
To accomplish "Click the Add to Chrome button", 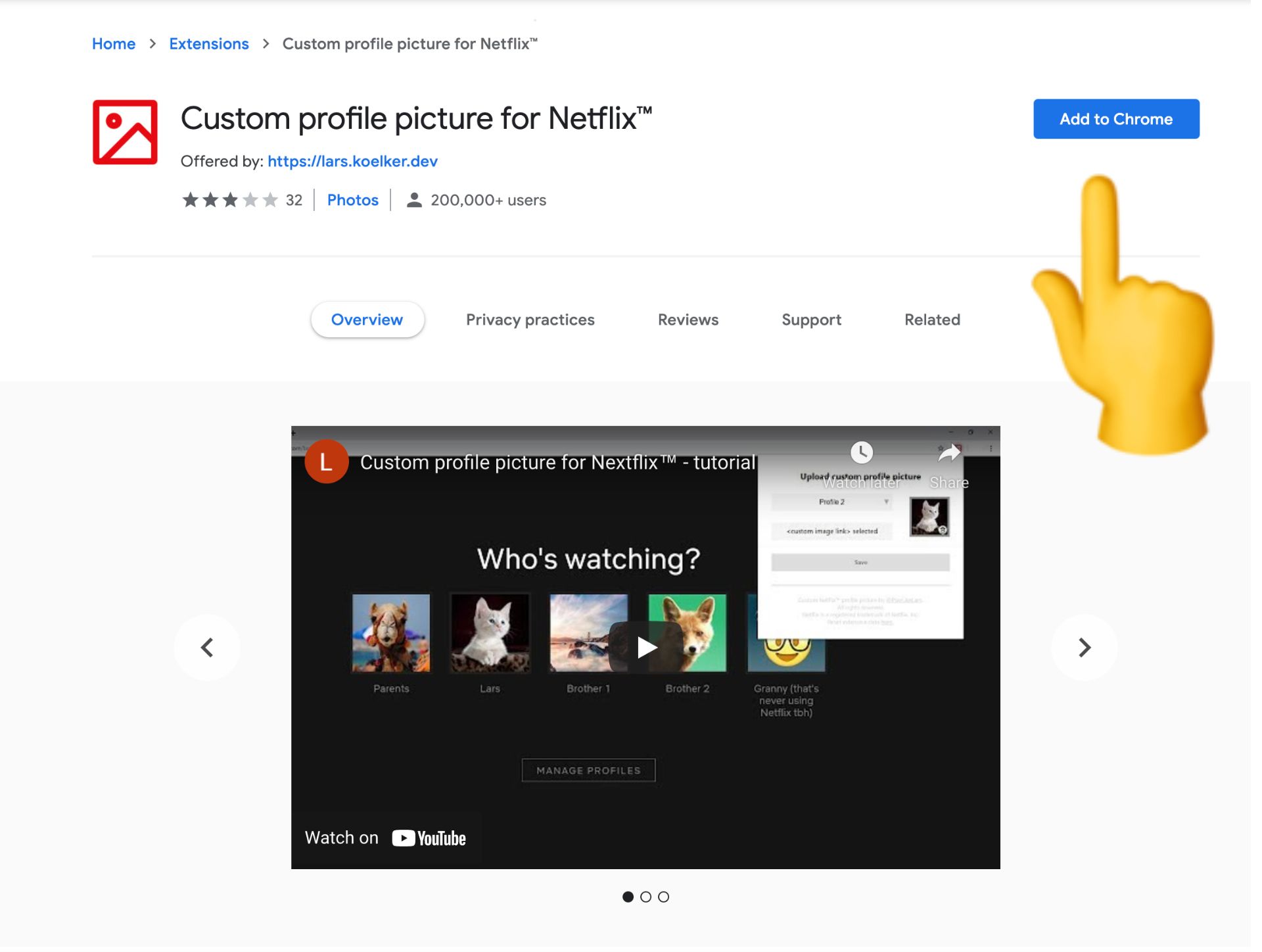I will 1115,119.
